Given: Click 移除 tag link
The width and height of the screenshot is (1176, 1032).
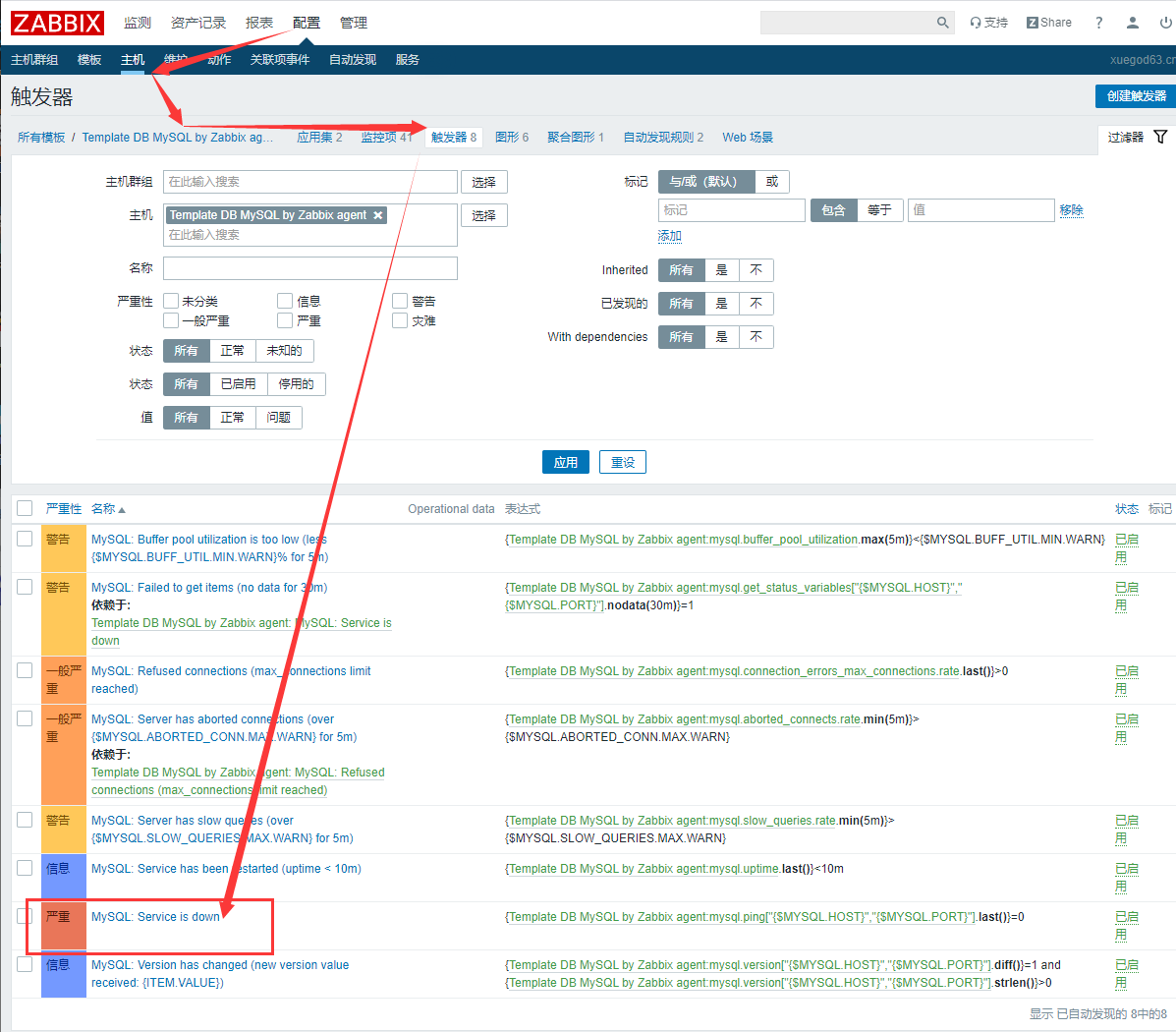Looking at the screenshot, I should 1071,210.
